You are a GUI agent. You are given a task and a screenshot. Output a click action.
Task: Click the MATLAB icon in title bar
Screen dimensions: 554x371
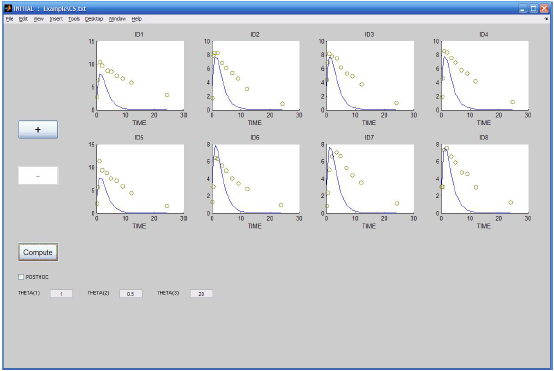(8, 8)
